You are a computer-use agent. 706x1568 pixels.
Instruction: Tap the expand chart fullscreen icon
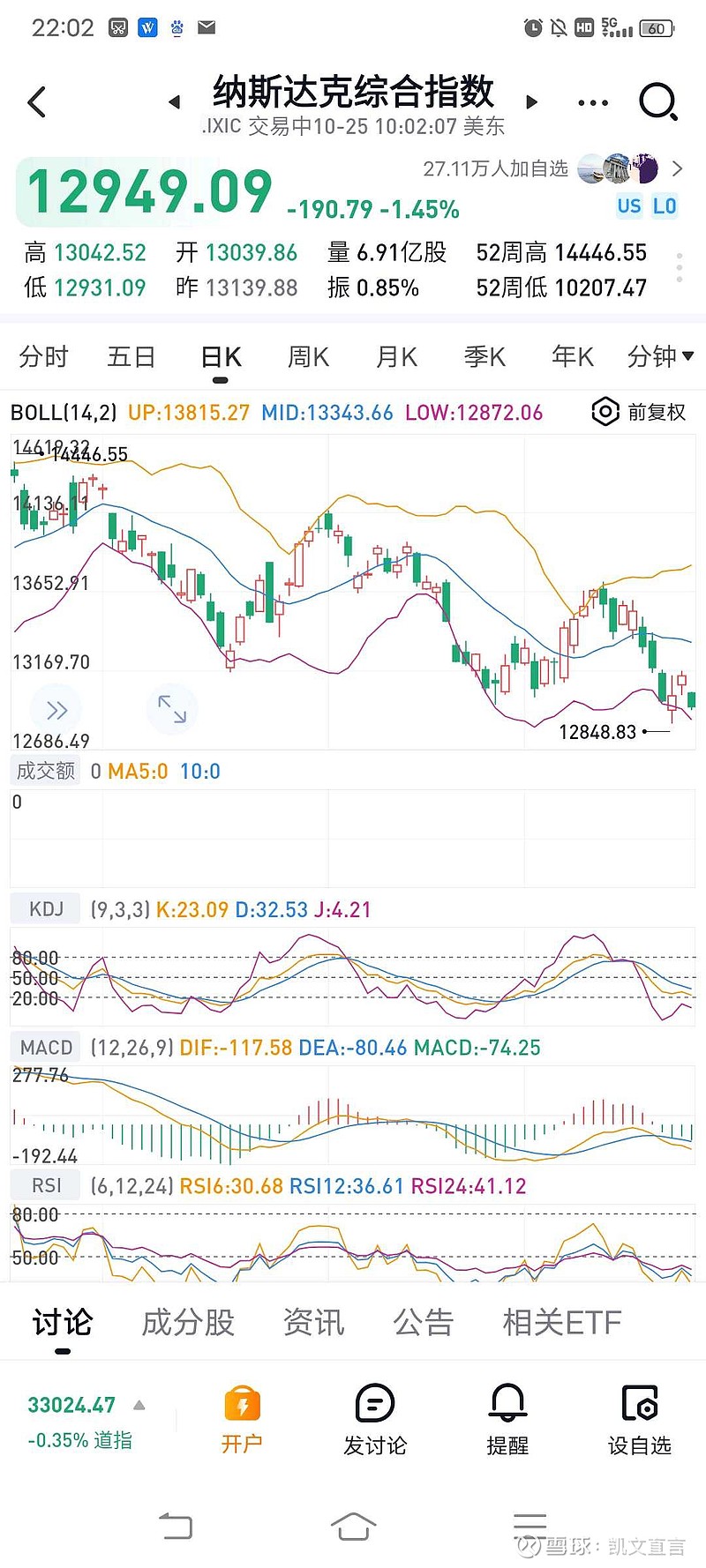(x=172, y=709)
